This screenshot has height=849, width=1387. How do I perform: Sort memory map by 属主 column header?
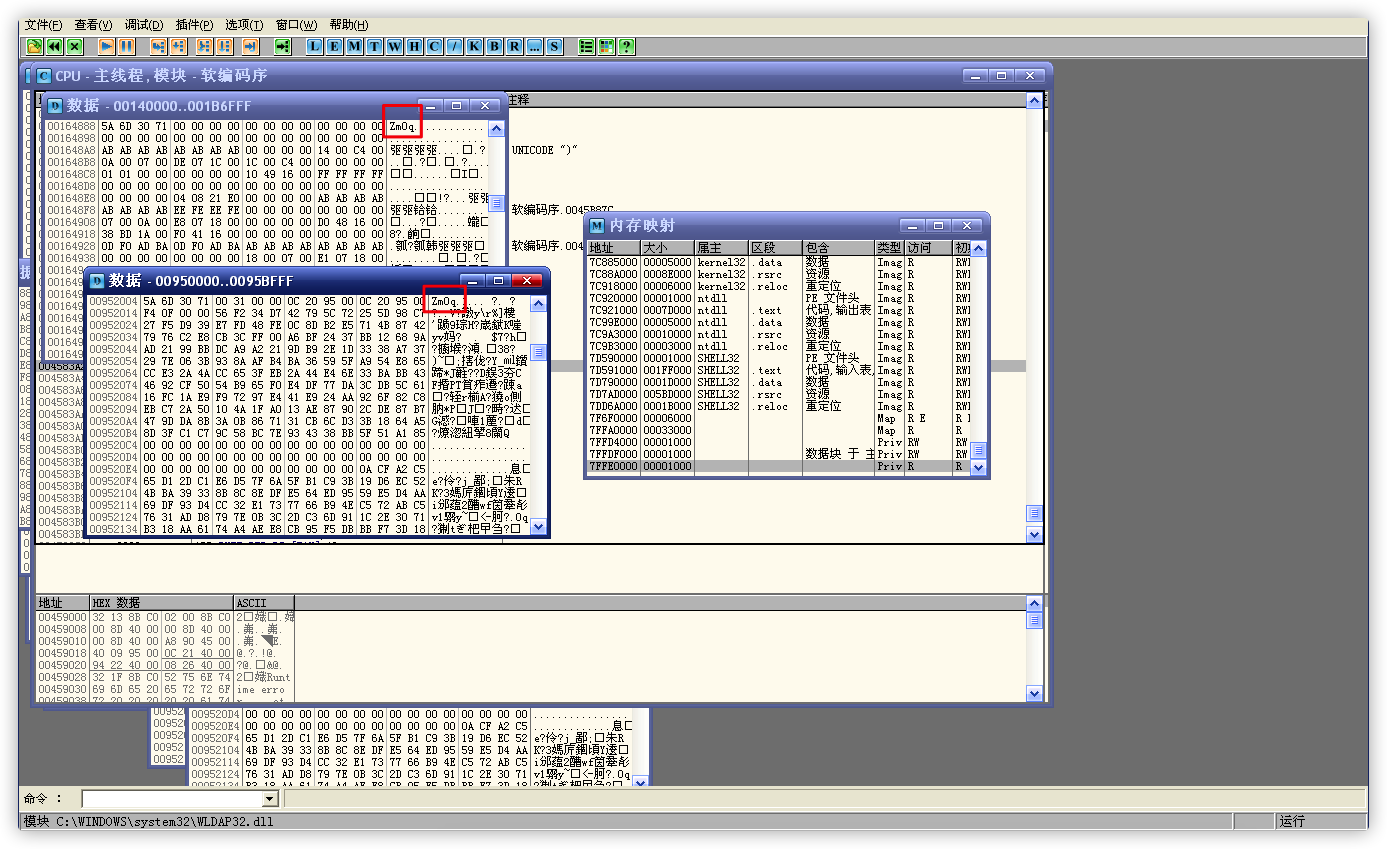tap(720, 248)
